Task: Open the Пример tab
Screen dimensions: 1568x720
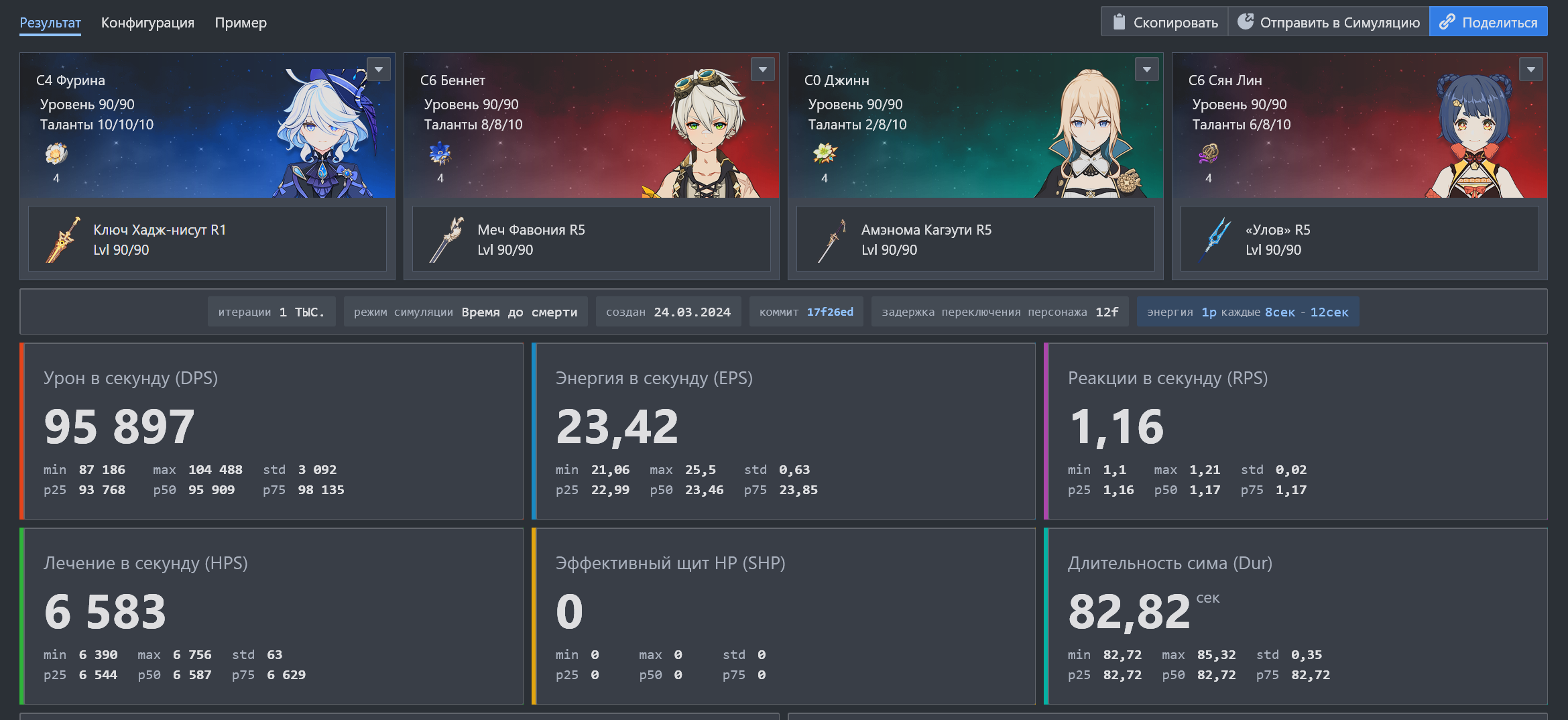Action: click(241, 23)
